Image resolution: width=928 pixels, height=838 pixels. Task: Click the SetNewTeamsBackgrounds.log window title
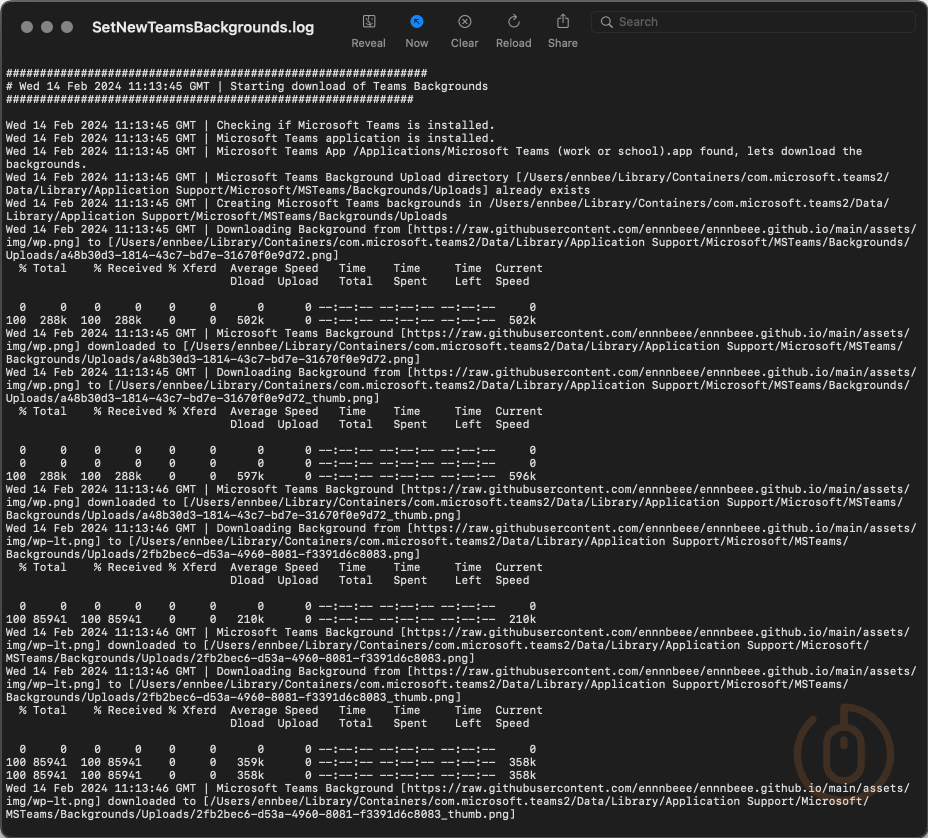[203, 28]
